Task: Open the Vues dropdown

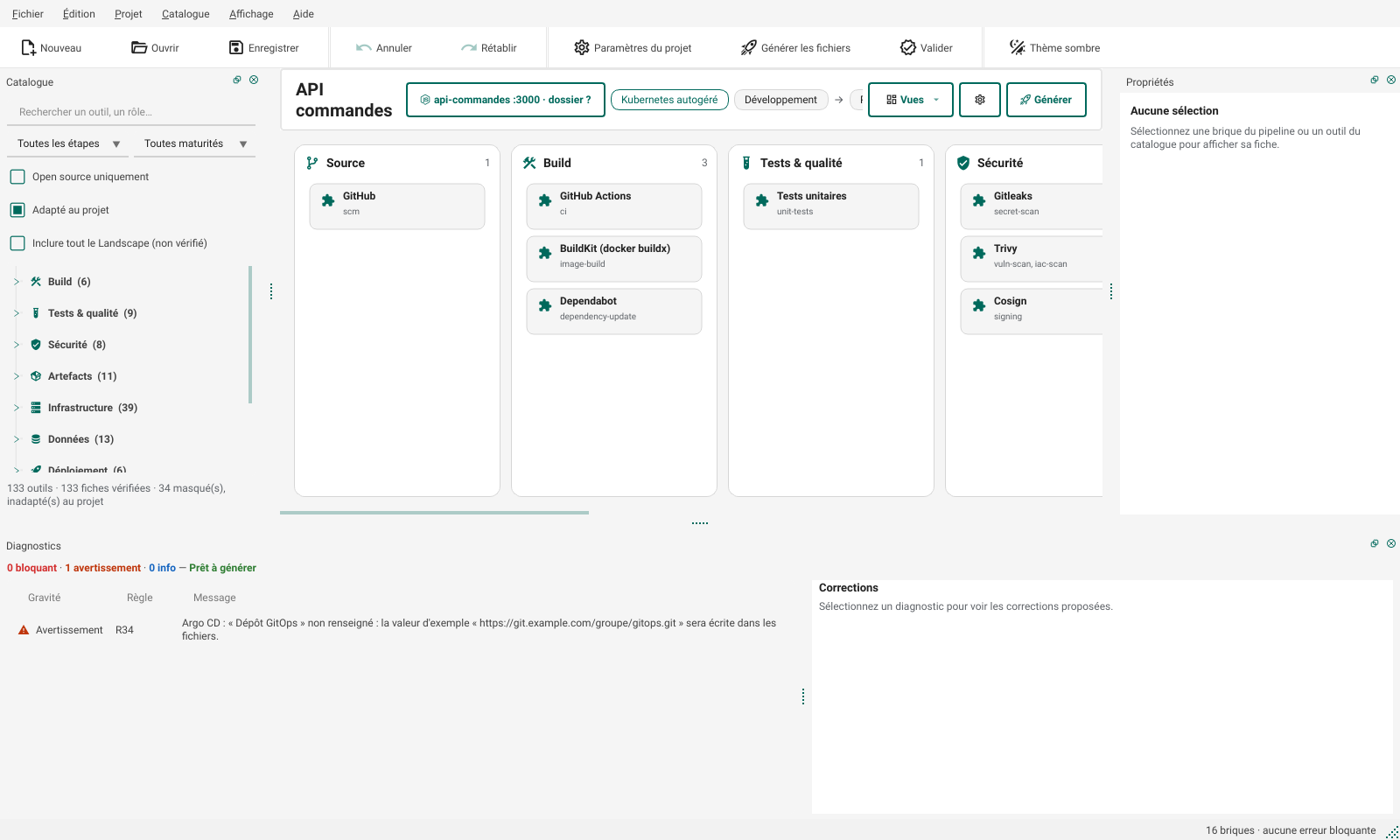Action: pyautogui.click(x=911, y=100)
